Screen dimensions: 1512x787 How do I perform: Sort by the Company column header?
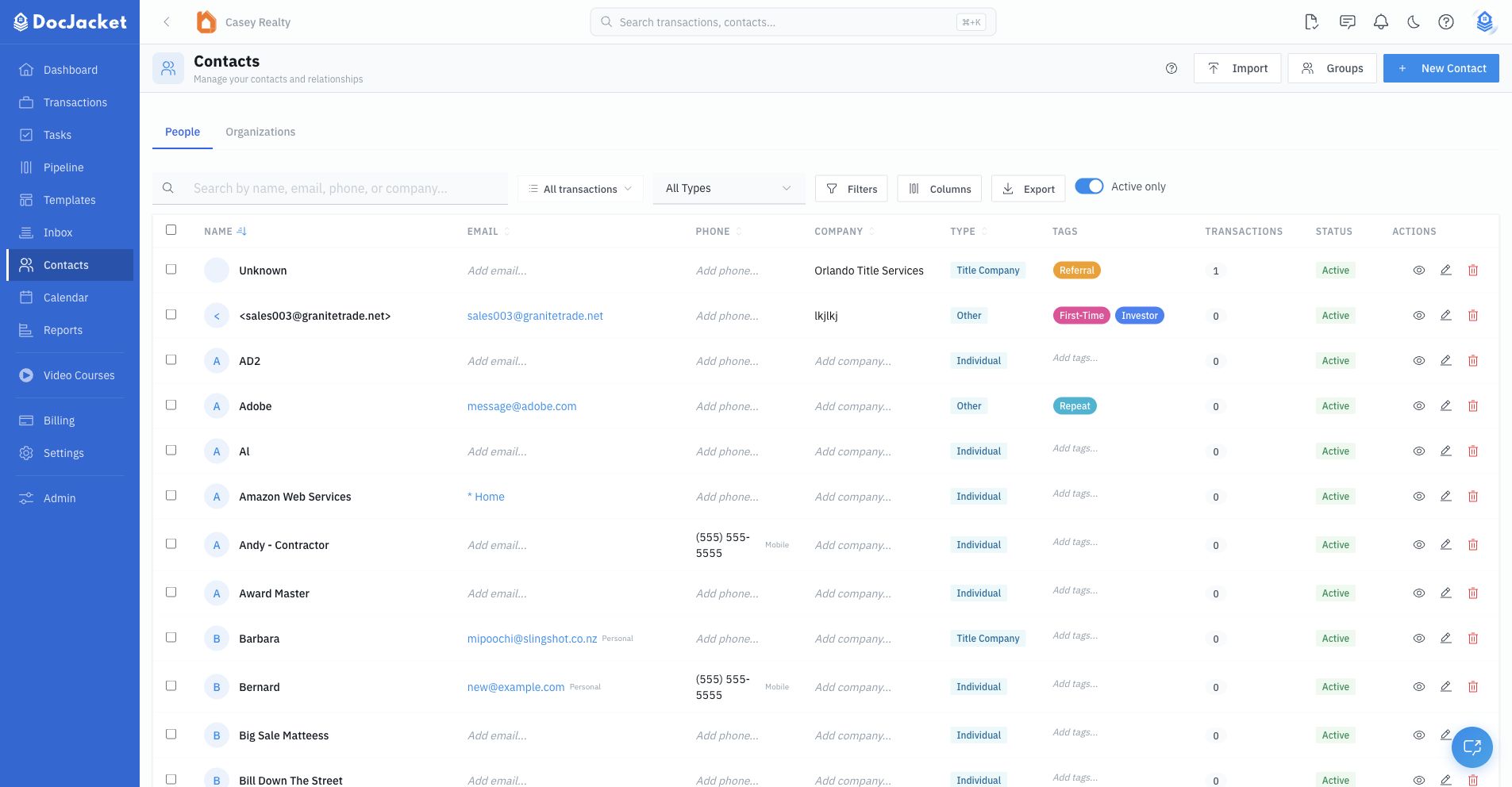[x=844, y=232]
